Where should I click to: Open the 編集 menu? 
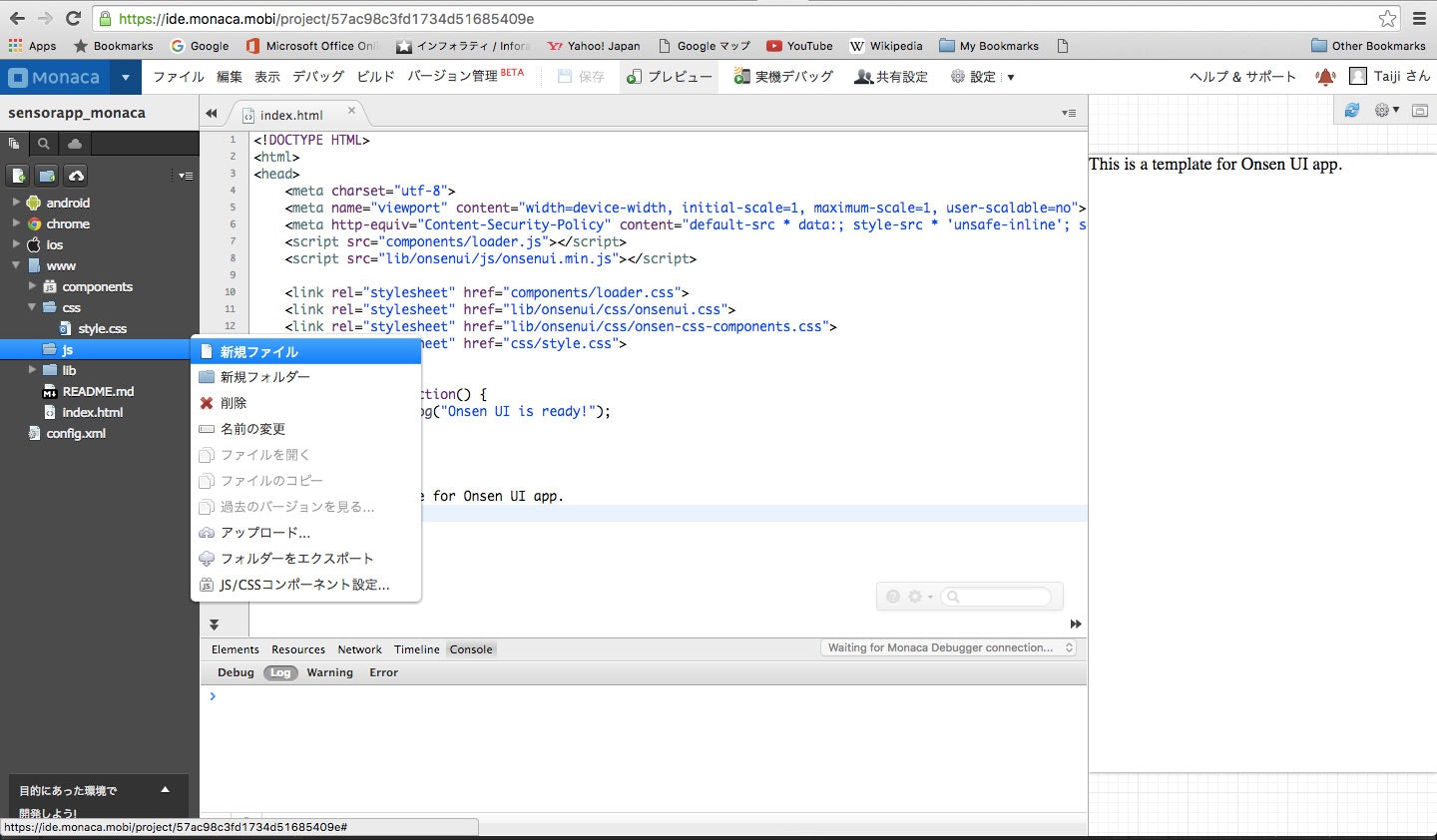(x=230, y=77)
